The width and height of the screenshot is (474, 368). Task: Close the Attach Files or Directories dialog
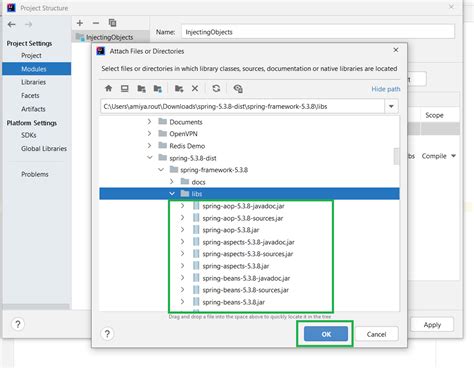coord(396,50)
